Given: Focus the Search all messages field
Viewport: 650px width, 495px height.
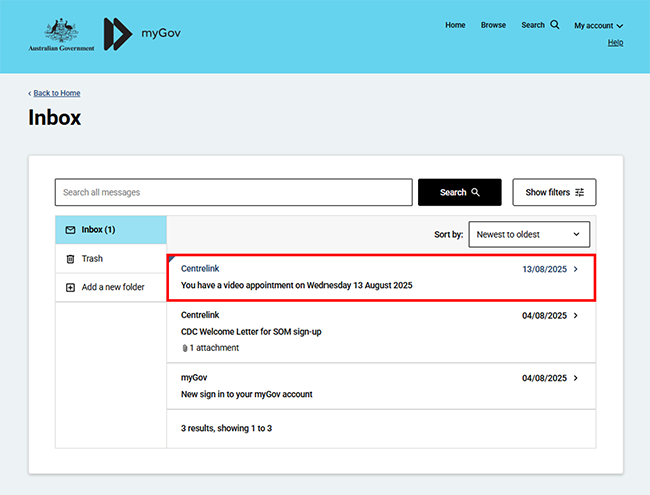Looking at the screenshot, I should [x=233, y=192].
